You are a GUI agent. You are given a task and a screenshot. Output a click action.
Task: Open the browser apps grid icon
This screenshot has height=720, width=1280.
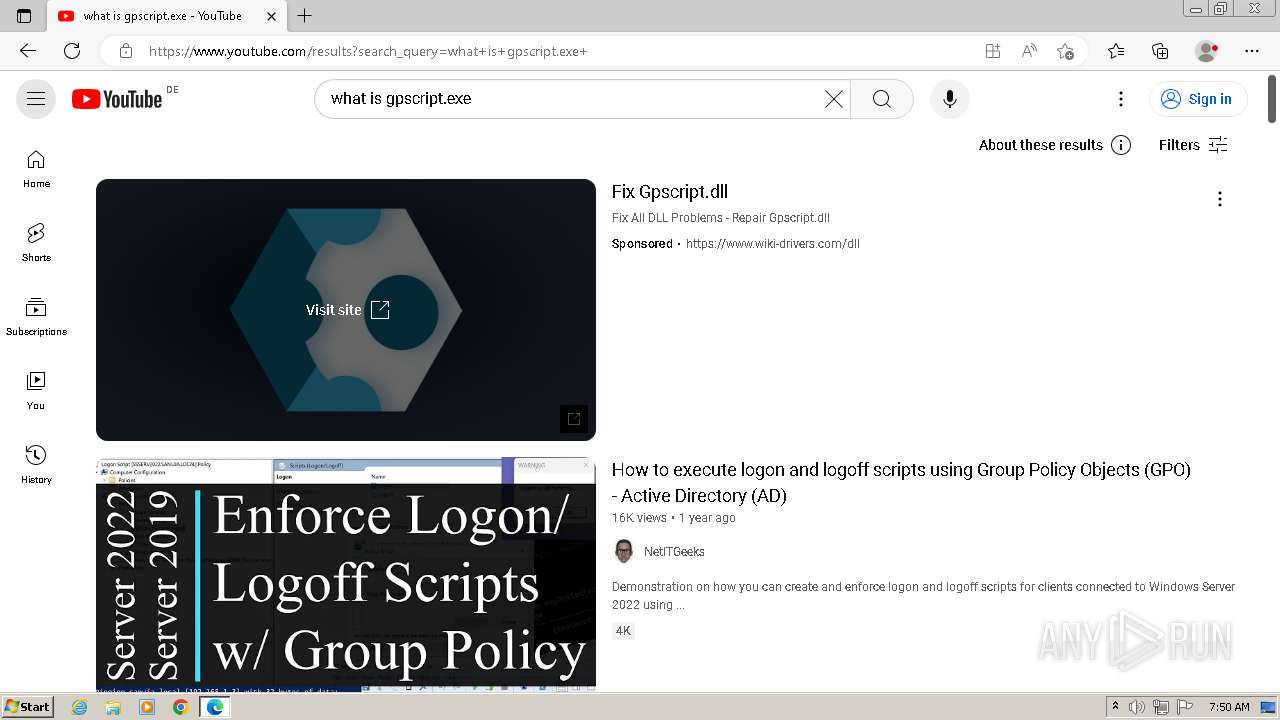click(992, 51)
